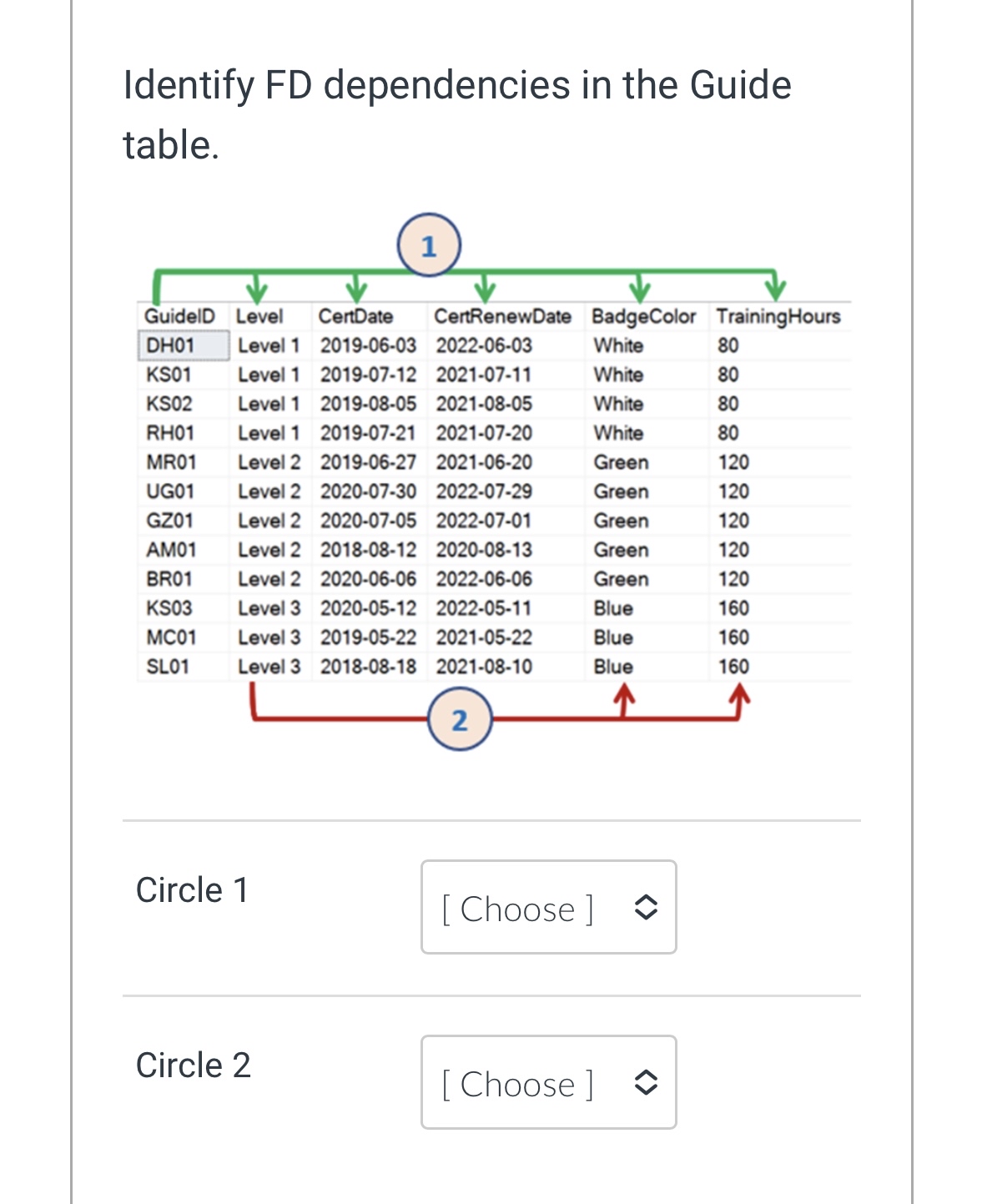The height and width of the screenshot is (1204, 982).
Task: Click the green arrow pointing to Level column
Action: [x=257, y=288]
